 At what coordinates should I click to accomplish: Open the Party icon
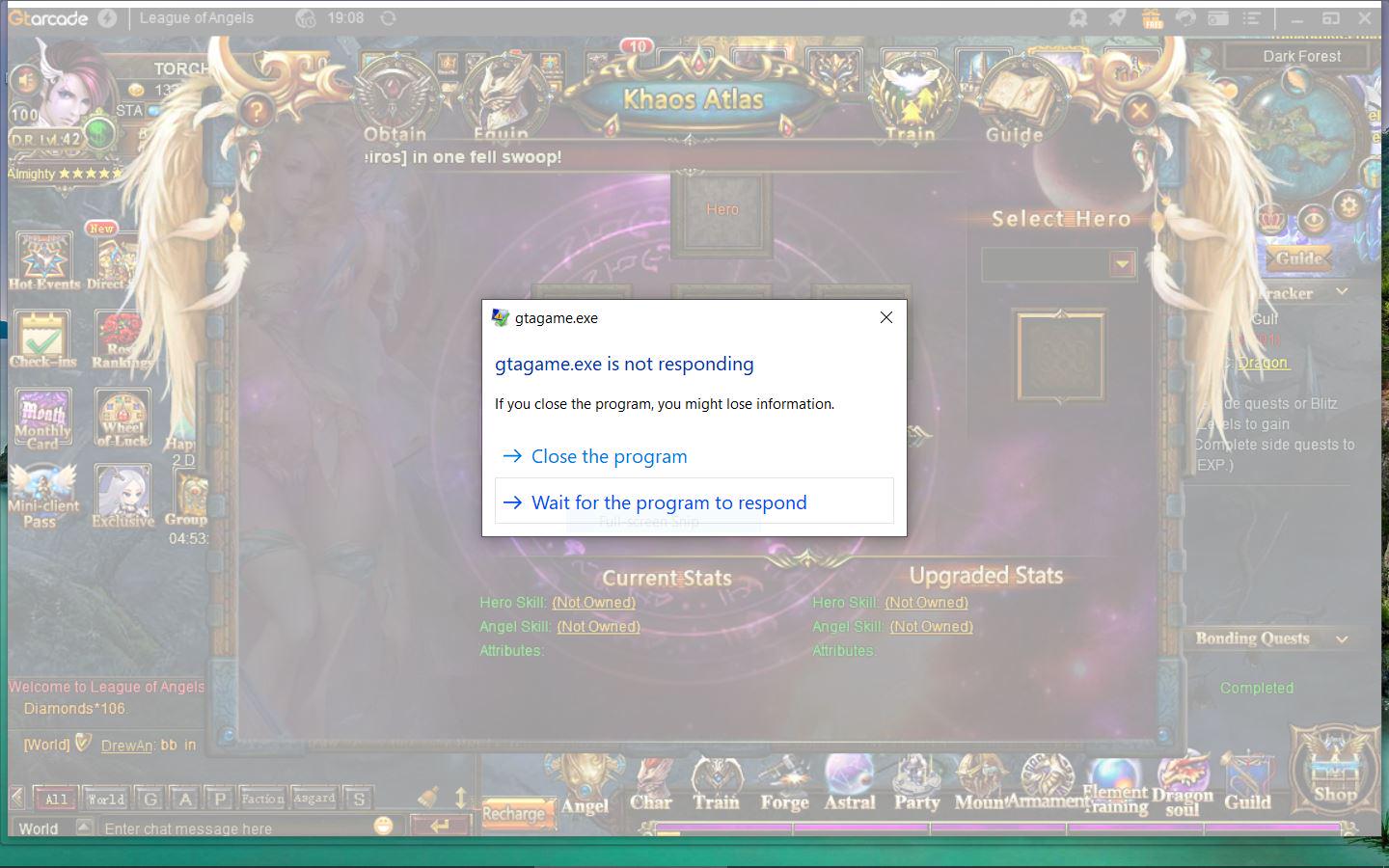[x=916, y=784]
